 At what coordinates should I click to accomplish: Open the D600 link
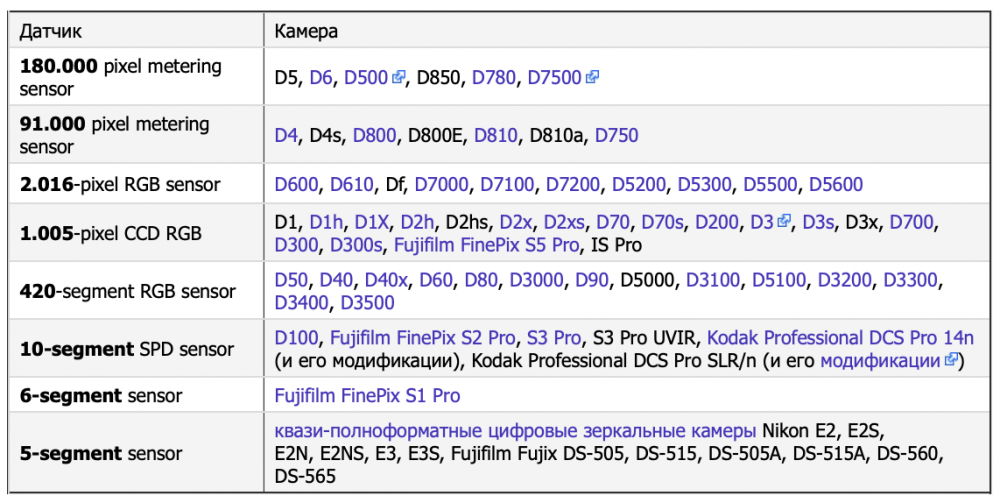(297, 184)
